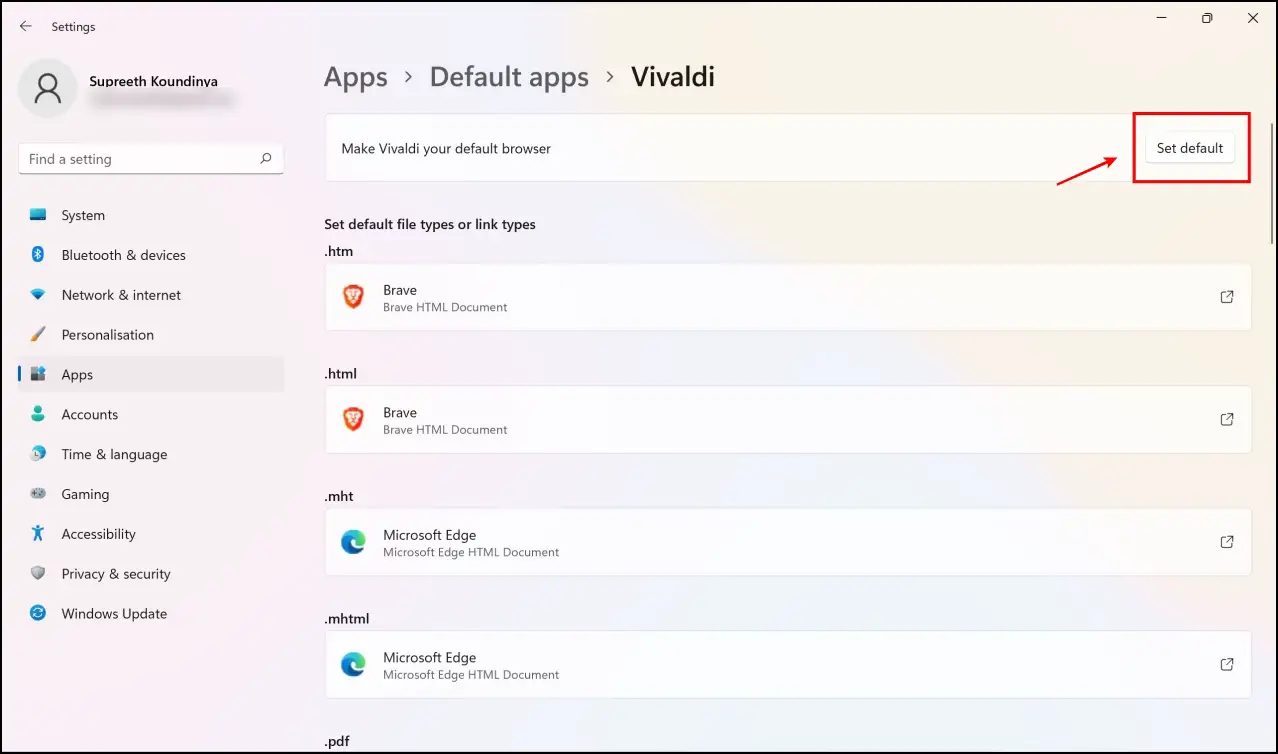
Task: Click the Microsoft Edge icon under .mht
Action: (x=353, y=542)
